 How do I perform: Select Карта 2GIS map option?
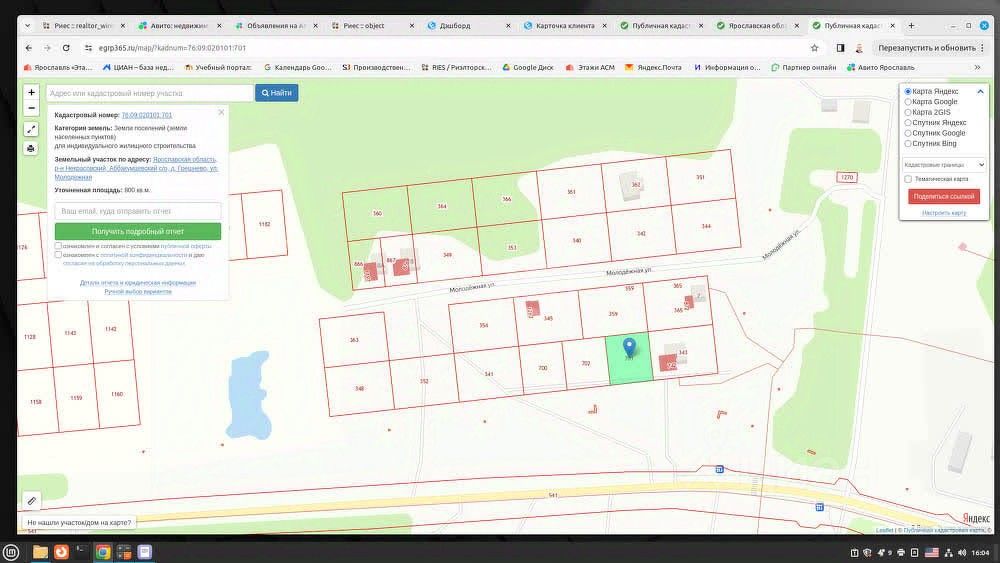908,112
